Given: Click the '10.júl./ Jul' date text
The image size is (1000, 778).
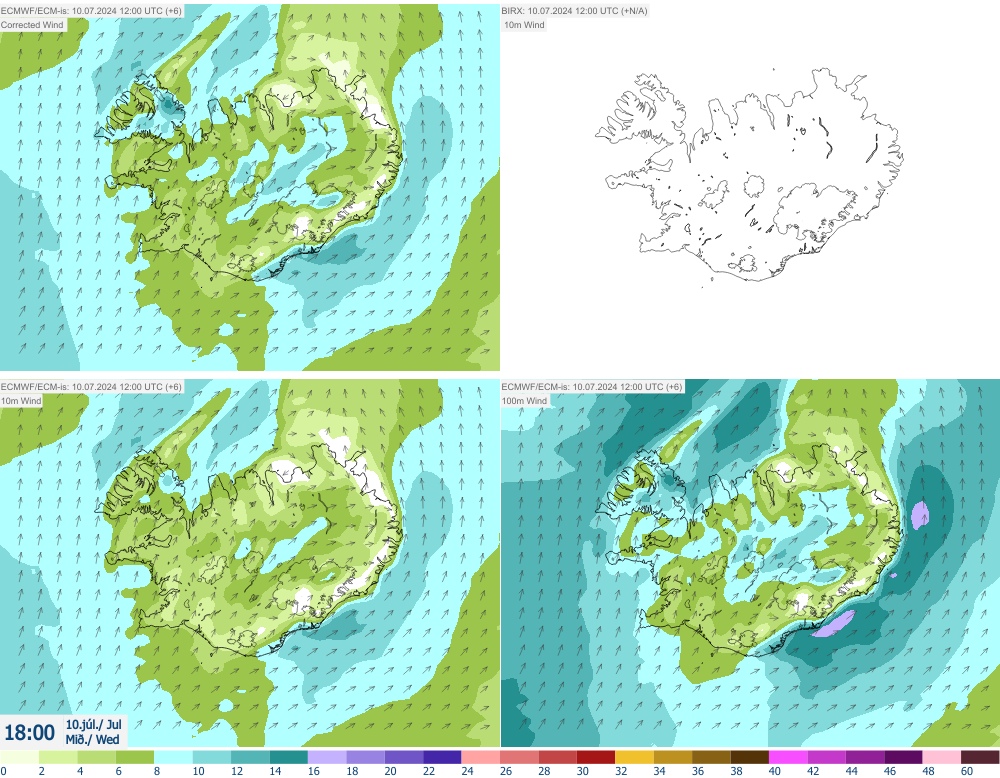Looking at the screenshot, I should click(x=93, y=724).
